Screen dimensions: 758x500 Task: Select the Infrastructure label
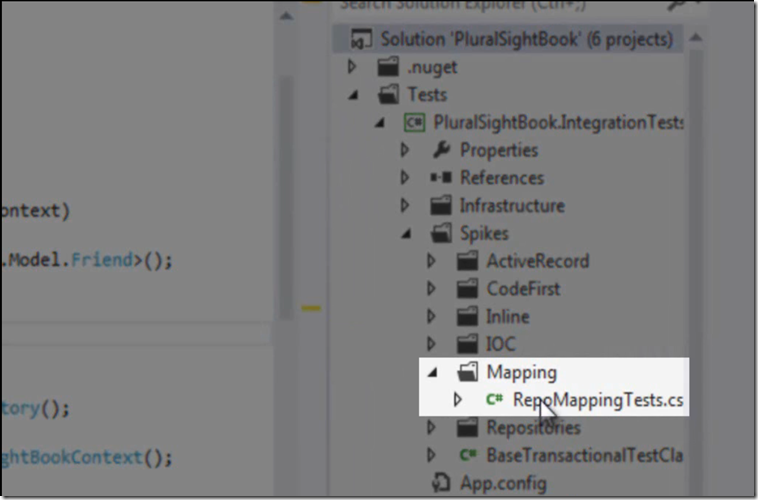pyautogui.click(x=512, y=206)
